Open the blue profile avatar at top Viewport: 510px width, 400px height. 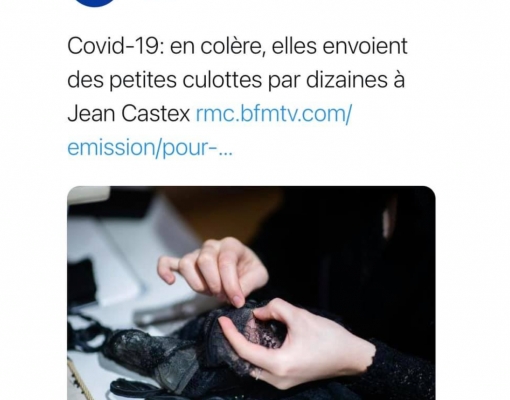(95, 3)
